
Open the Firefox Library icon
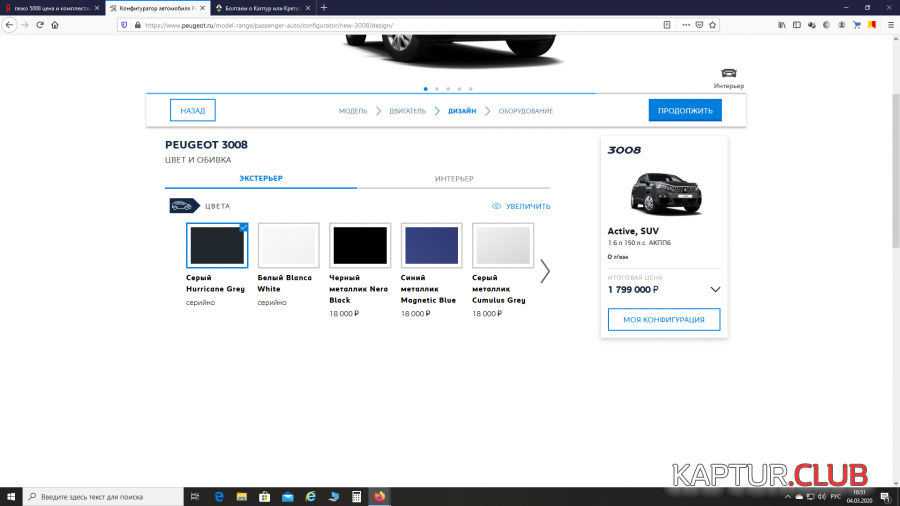[782, 25]
